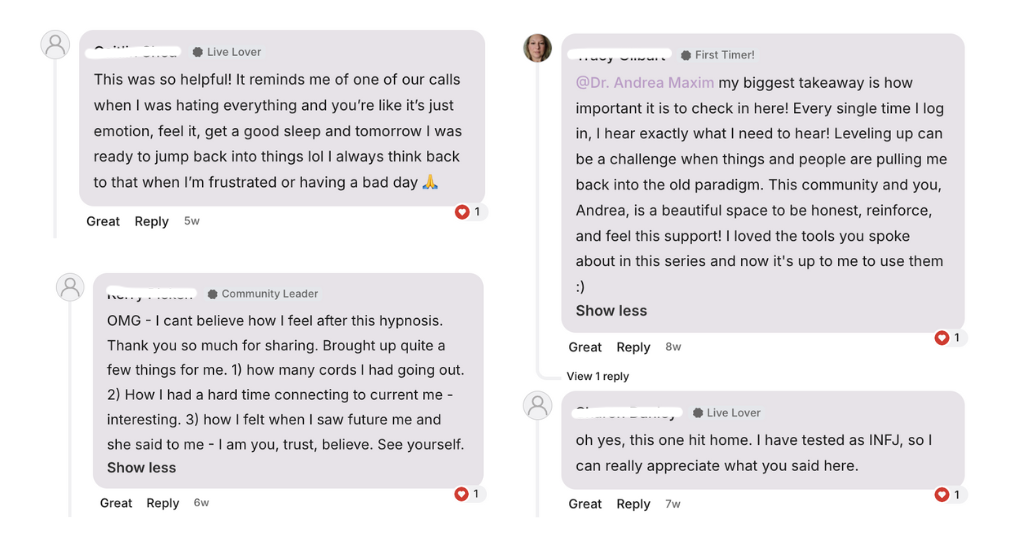
Task: Click the heart reaction on Tracy's biggest takeaway comment
Action: (941, 338)
